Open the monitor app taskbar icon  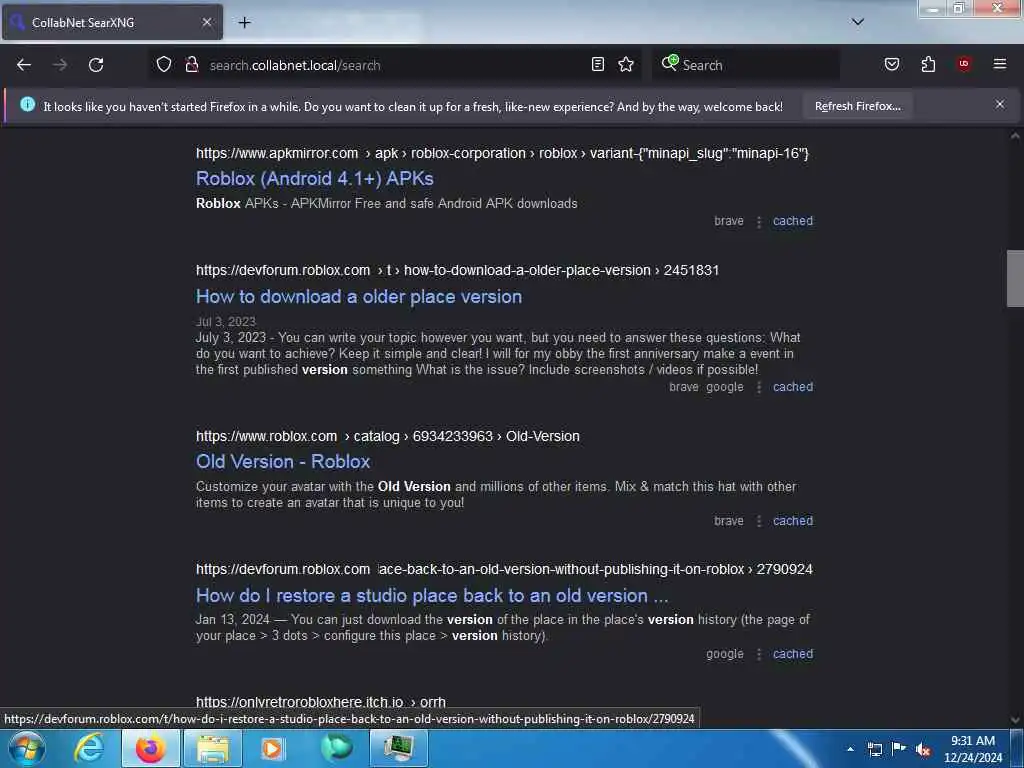click(x=398, y=748)
